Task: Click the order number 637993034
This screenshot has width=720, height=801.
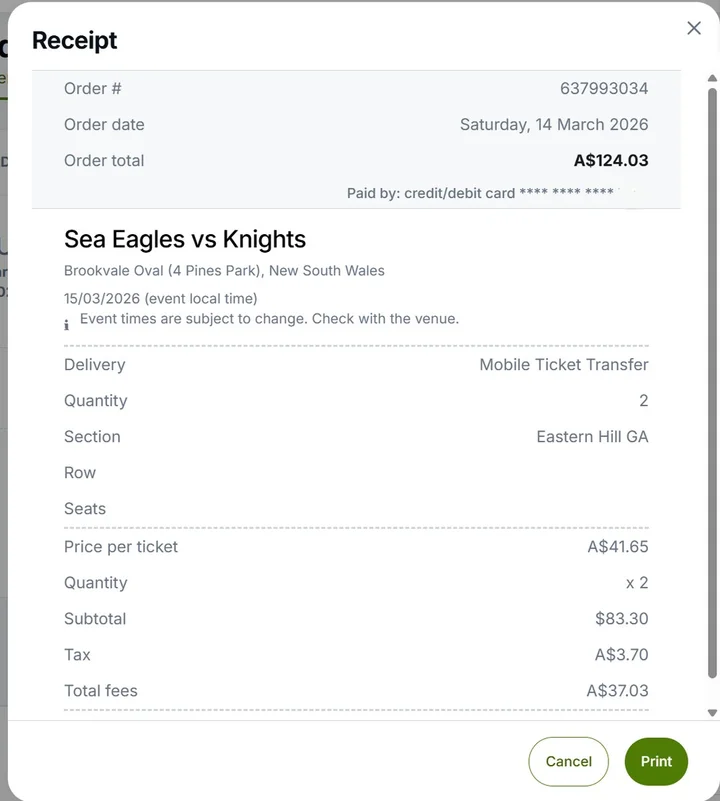Action: [x=604, y=89]
